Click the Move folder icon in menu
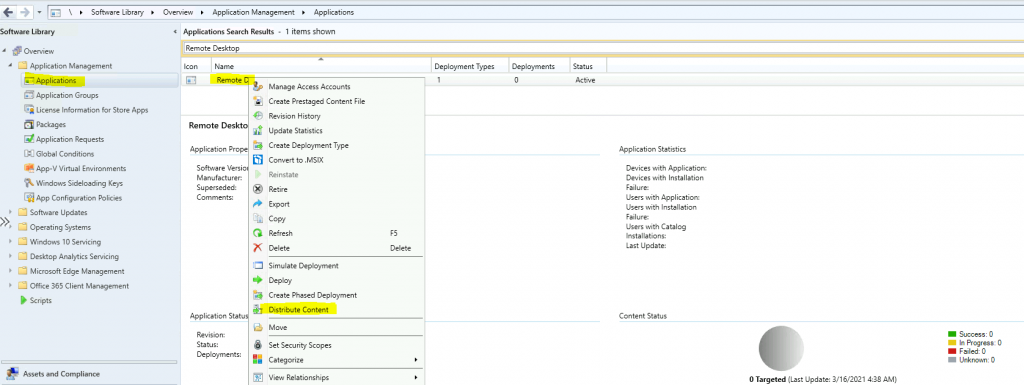The width and height of the screenshot is (1024, 385). click(257, 328)
